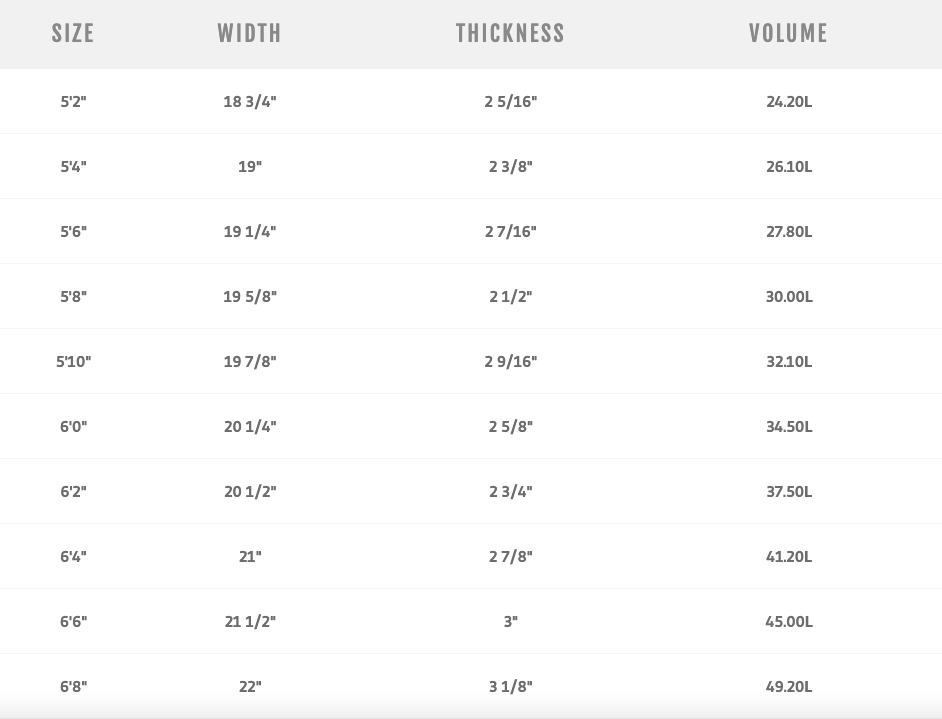The width and height of the screenshot is (942, 719).
Task: Select the 5'2" size cell
Action: (73, 101)
